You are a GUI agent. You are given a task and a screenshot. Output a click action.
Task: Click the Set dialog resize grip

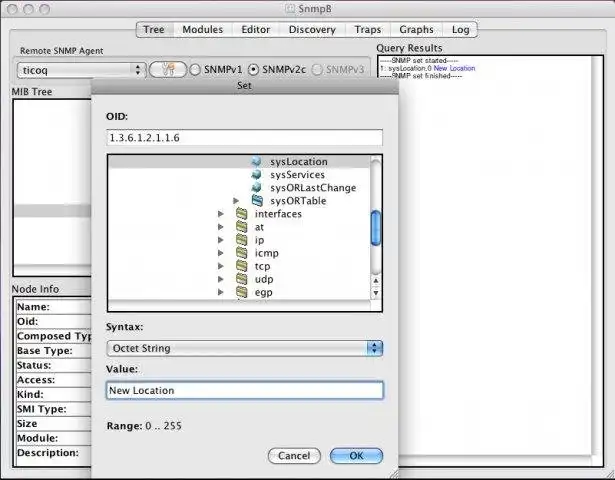[393, 474]
